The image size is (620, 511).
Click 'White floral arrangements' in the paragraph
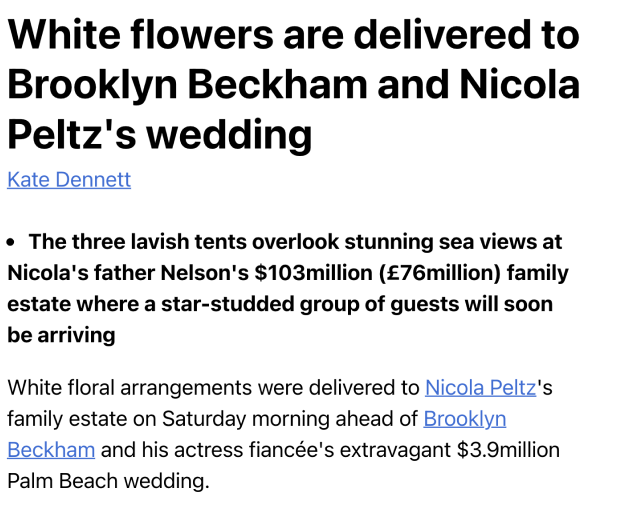tap(130, 388)
